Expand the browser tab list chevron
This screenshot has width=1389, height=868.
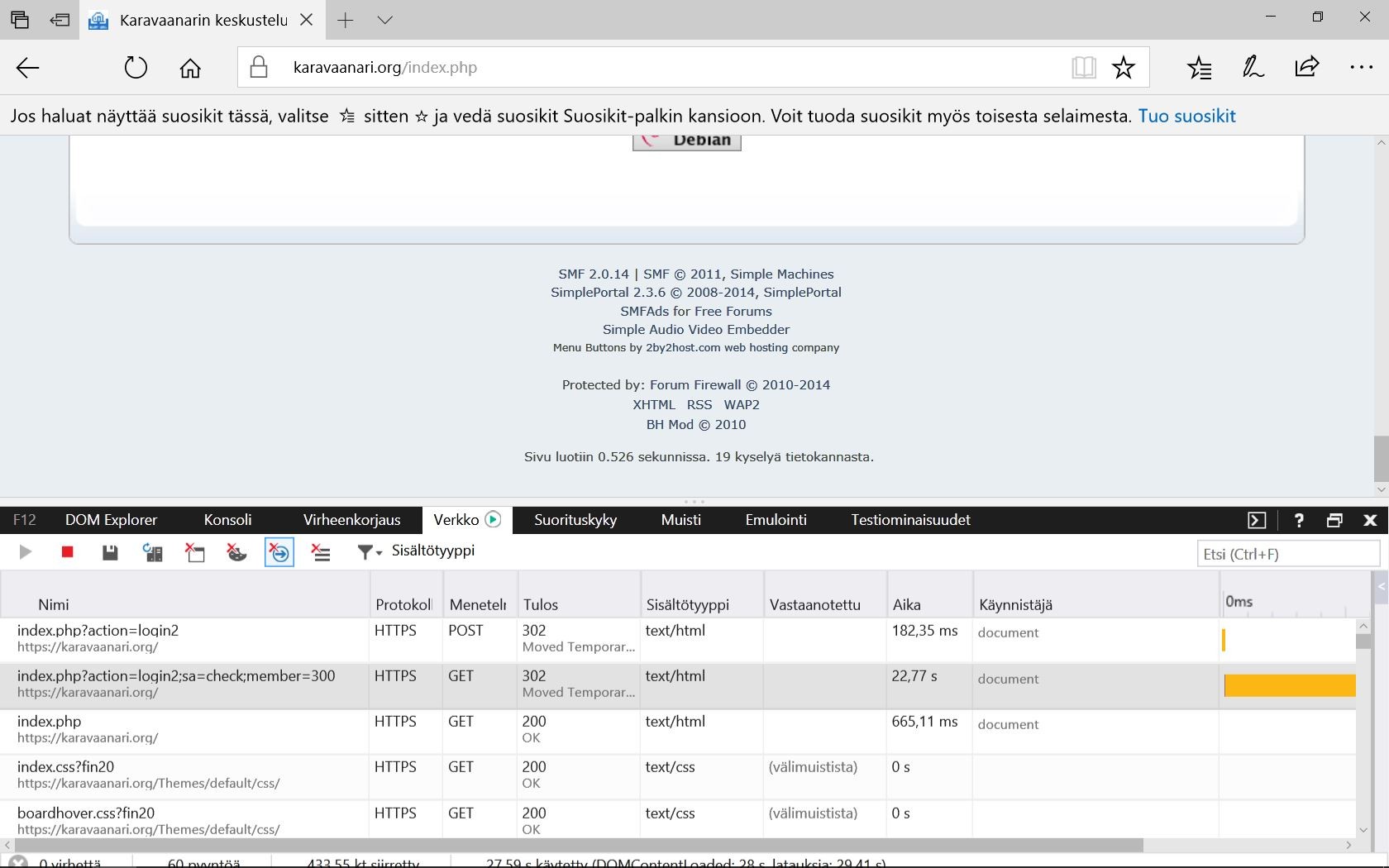(x=385, y=20)
